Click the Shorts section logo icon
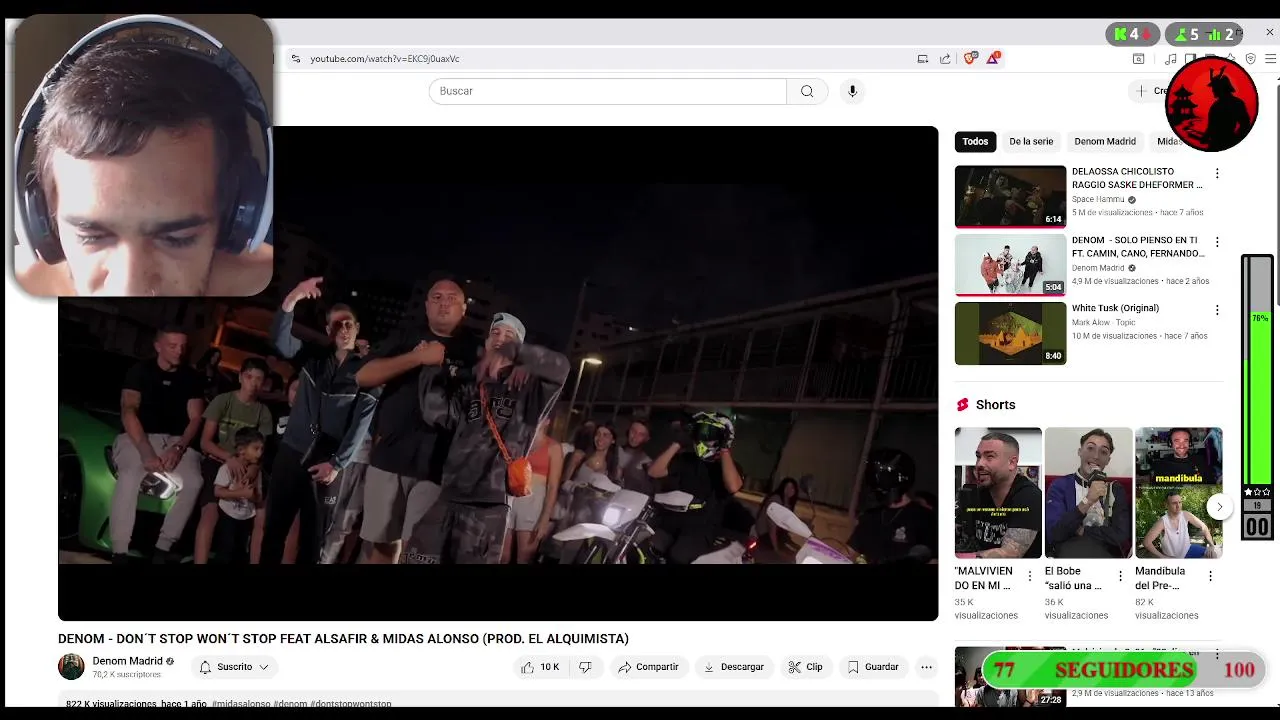 point(962,405)
